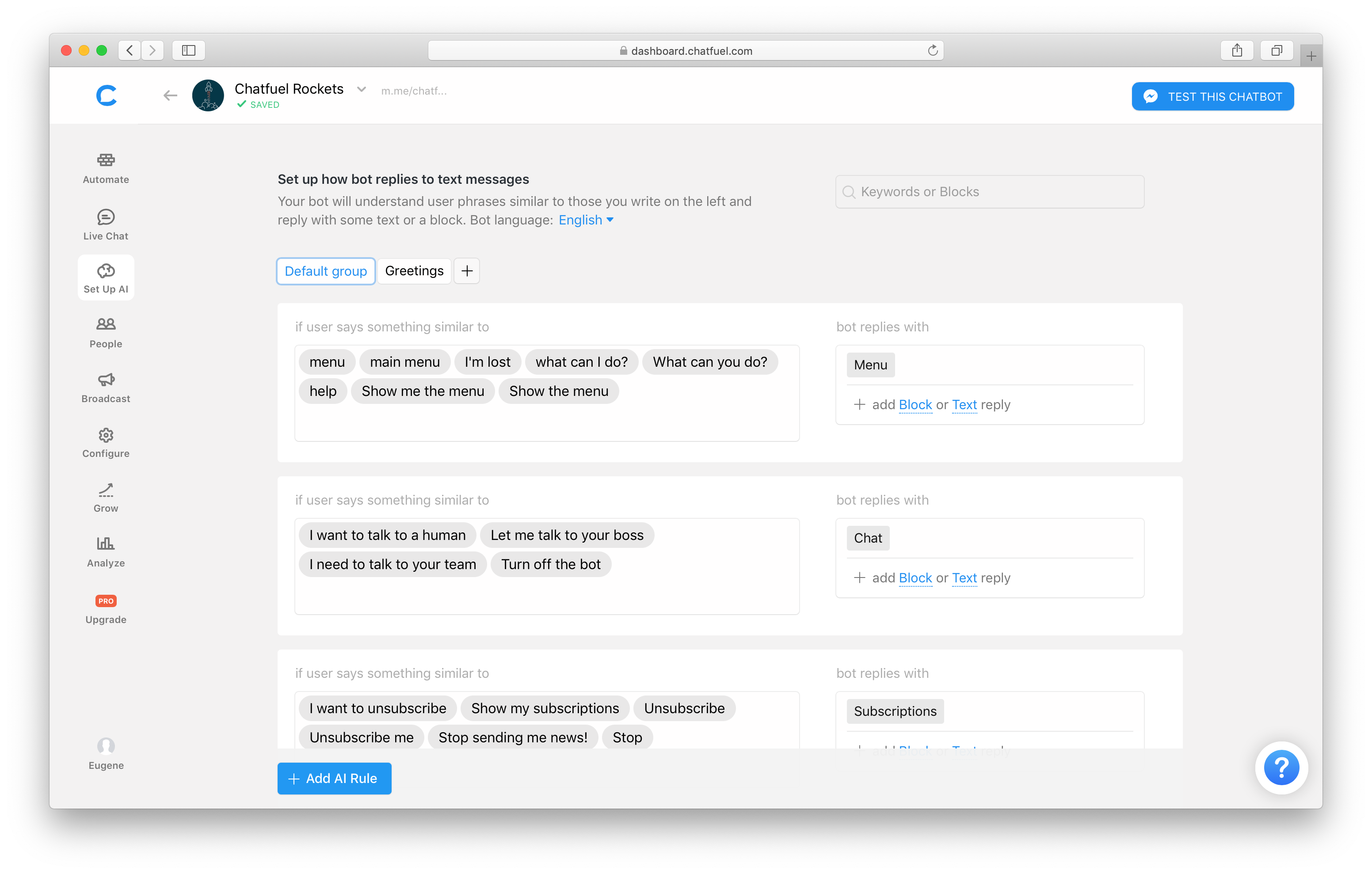The image size is (1372, 874).
Task: Add a new group with plus button
Action: (x=467, y=270)
